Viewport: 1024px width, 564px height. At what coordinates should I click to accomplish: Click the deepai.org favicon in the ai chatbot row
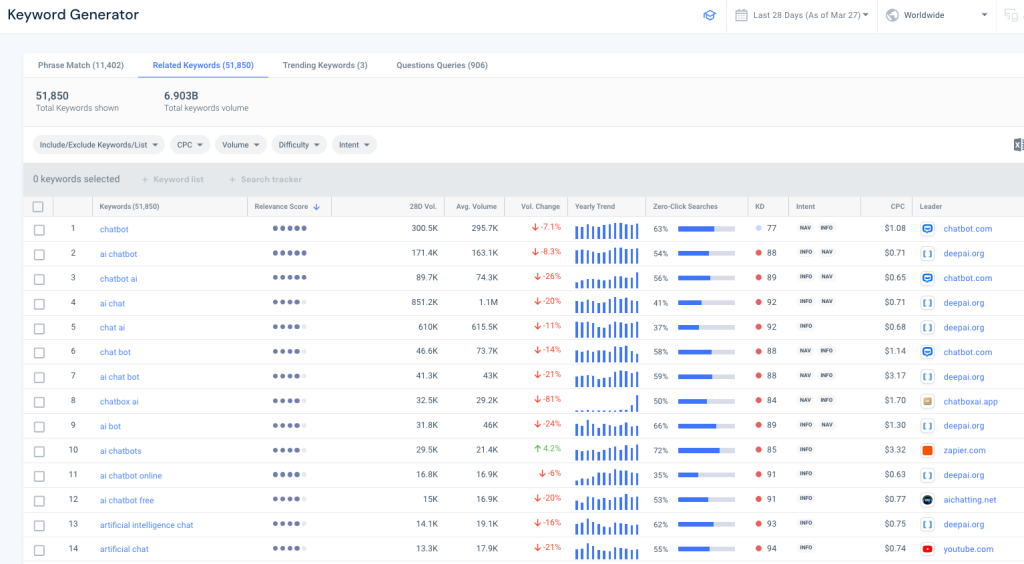click(927, 254)
